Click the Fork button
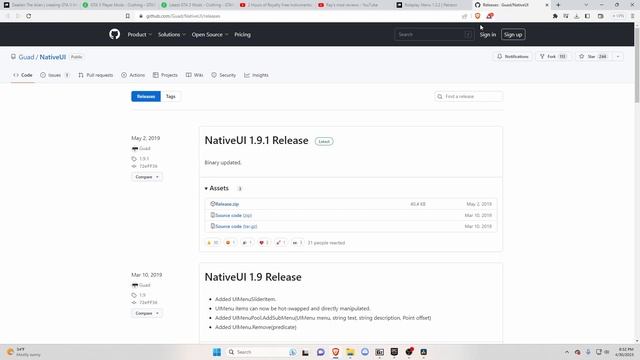The image size is (640, 360). [x=553, y=56]
